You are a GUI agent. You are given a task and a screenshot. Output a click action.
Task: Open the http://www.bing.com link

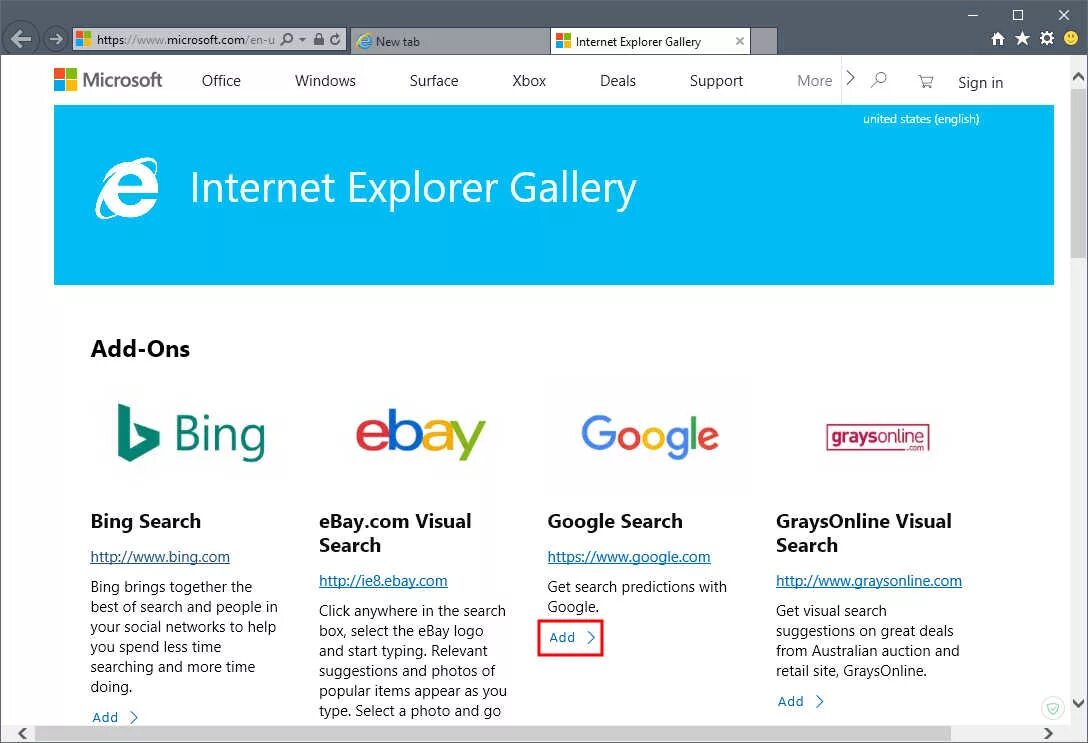(160, 556)
